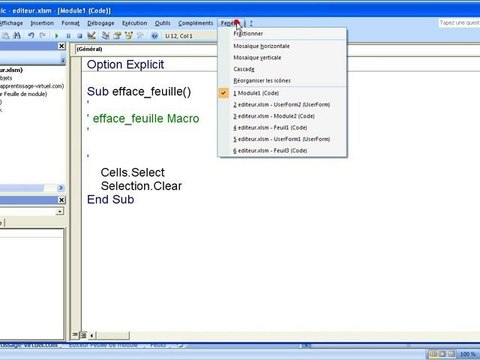Click the help question input field
The width and height of the screenshot is (480, 360).
[459, 23]
